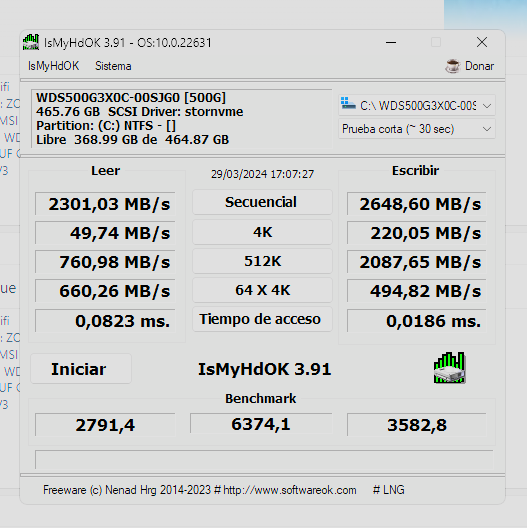The image size is (527, 528).
Task: Expand the Prueba corta test duration dropdown
Action: pos(417,129)
